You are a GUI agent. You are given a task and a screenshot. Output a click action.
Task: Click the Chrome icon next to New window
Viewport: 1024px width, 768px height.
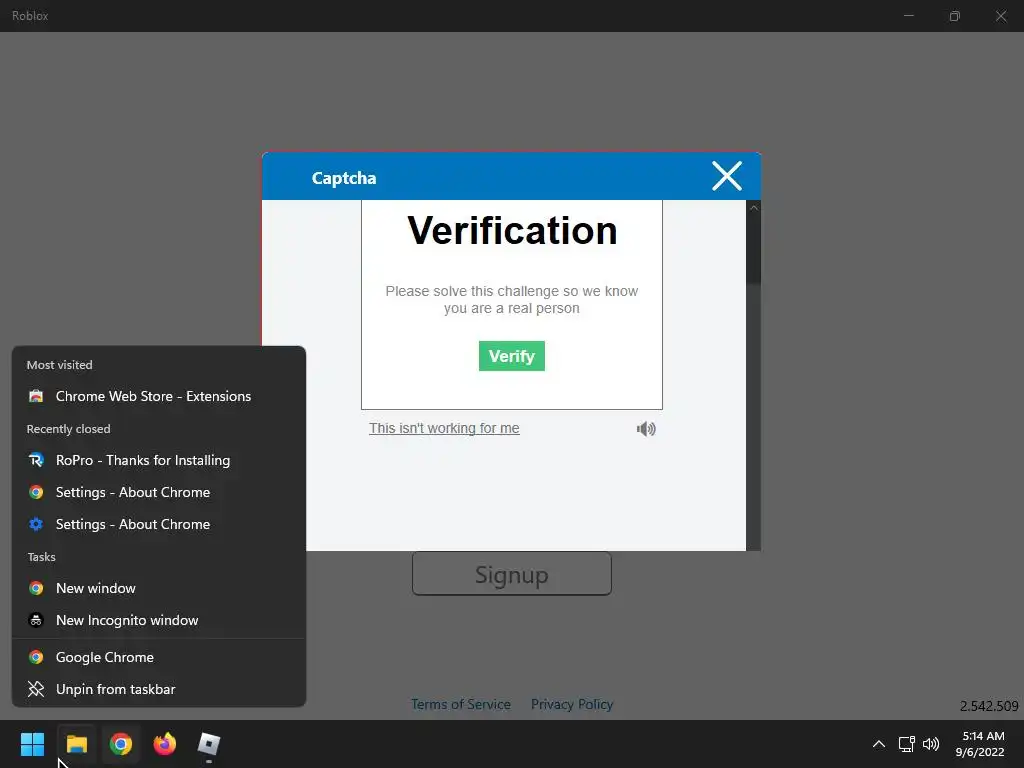tap(36, 588)
